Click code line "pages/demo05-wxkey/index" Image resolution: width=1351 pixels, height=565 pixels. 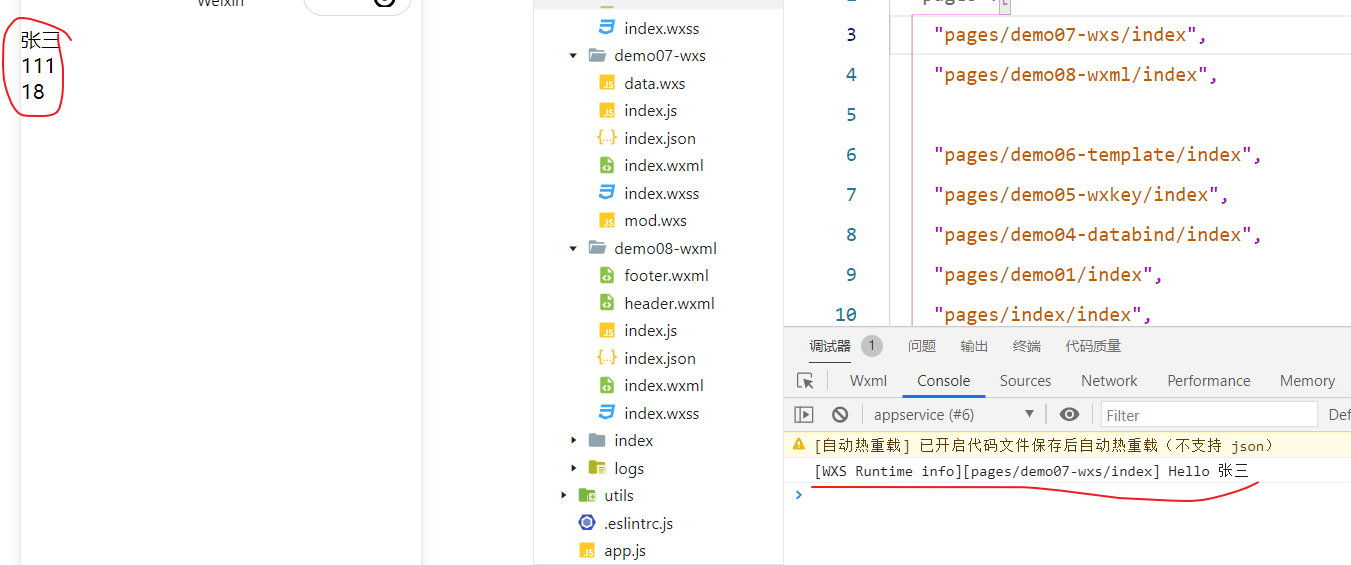pyautogui.click(x=1081, y=195)
